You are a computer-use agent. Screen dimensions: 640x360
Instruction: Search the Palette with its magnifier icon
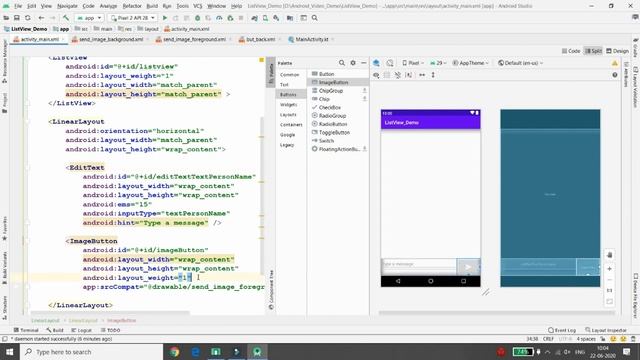[x=342, y=63]
